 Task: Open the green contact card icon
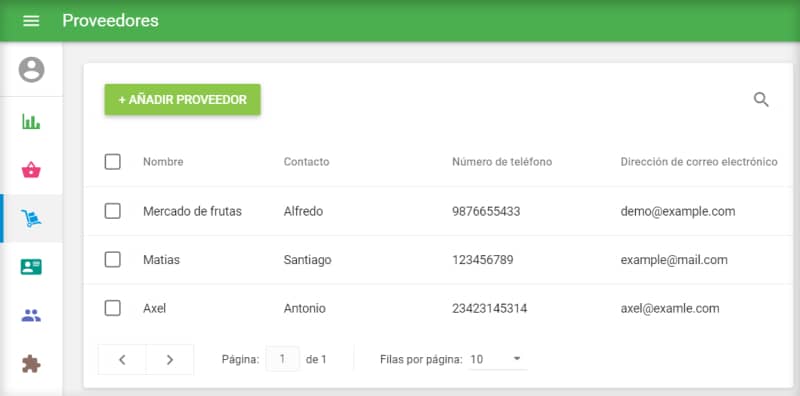tap(31, 267)
